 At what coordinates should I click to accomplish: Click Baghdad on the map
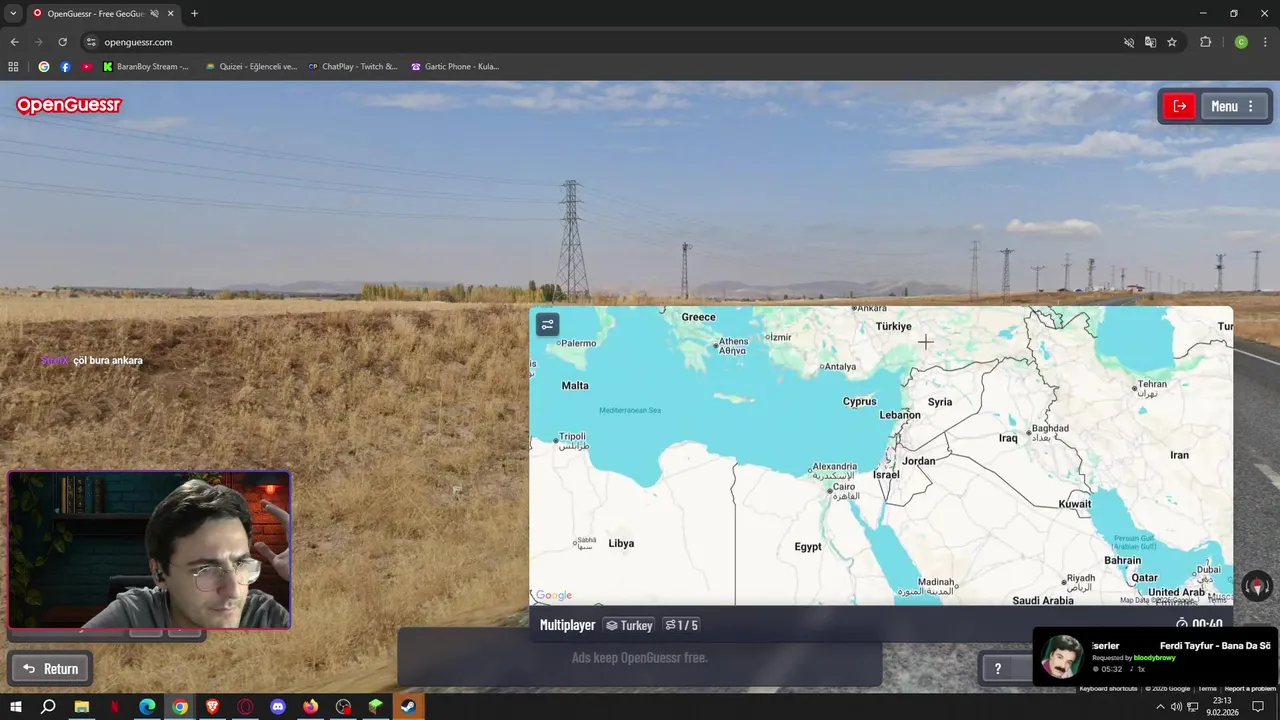pyautogui.click(x=1049, y=432)
